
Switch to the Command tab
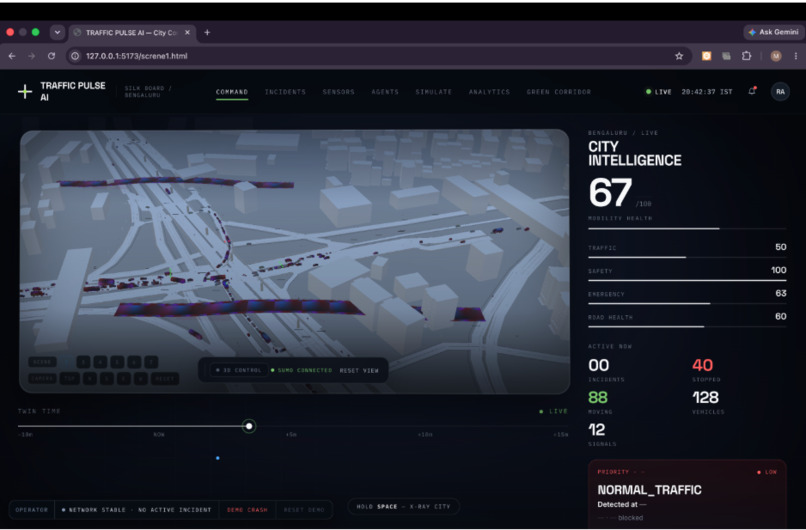pos(232,92)
